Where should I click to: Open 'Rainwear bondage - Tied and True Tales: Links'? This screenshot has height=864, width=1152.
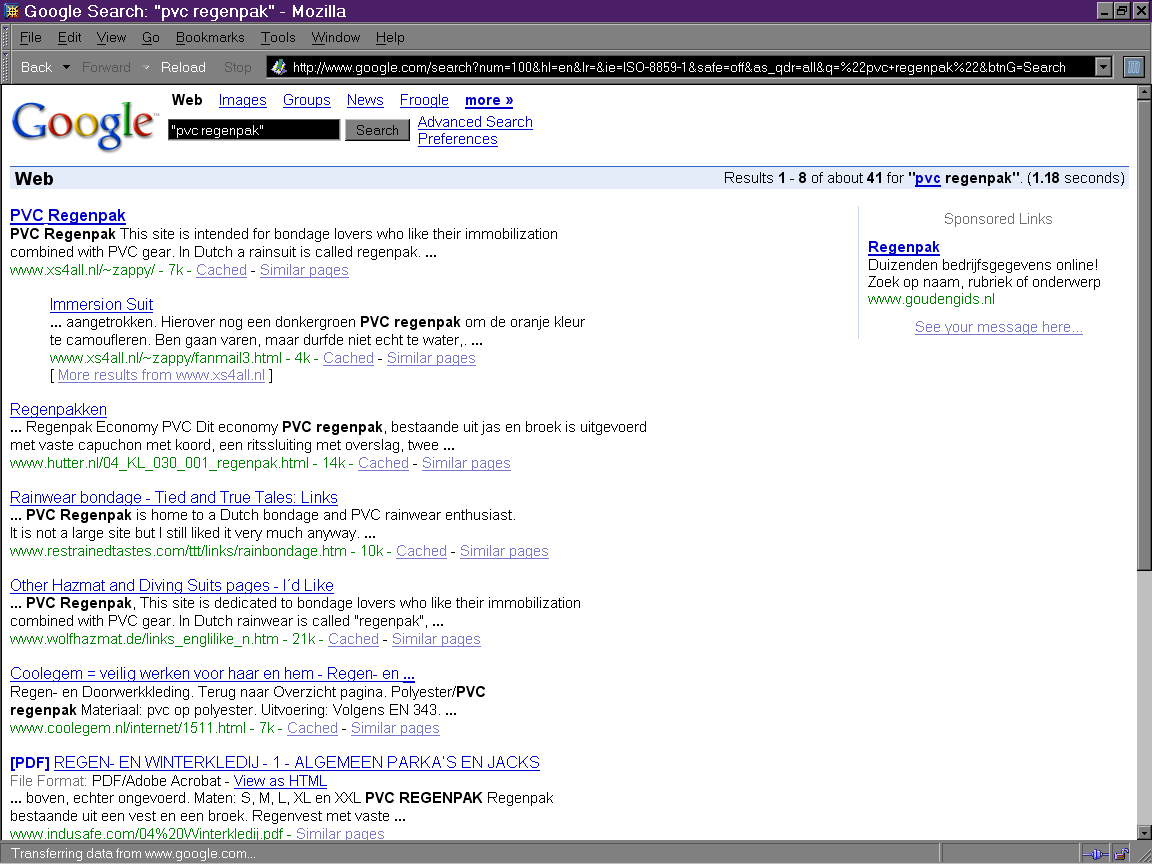174,497
